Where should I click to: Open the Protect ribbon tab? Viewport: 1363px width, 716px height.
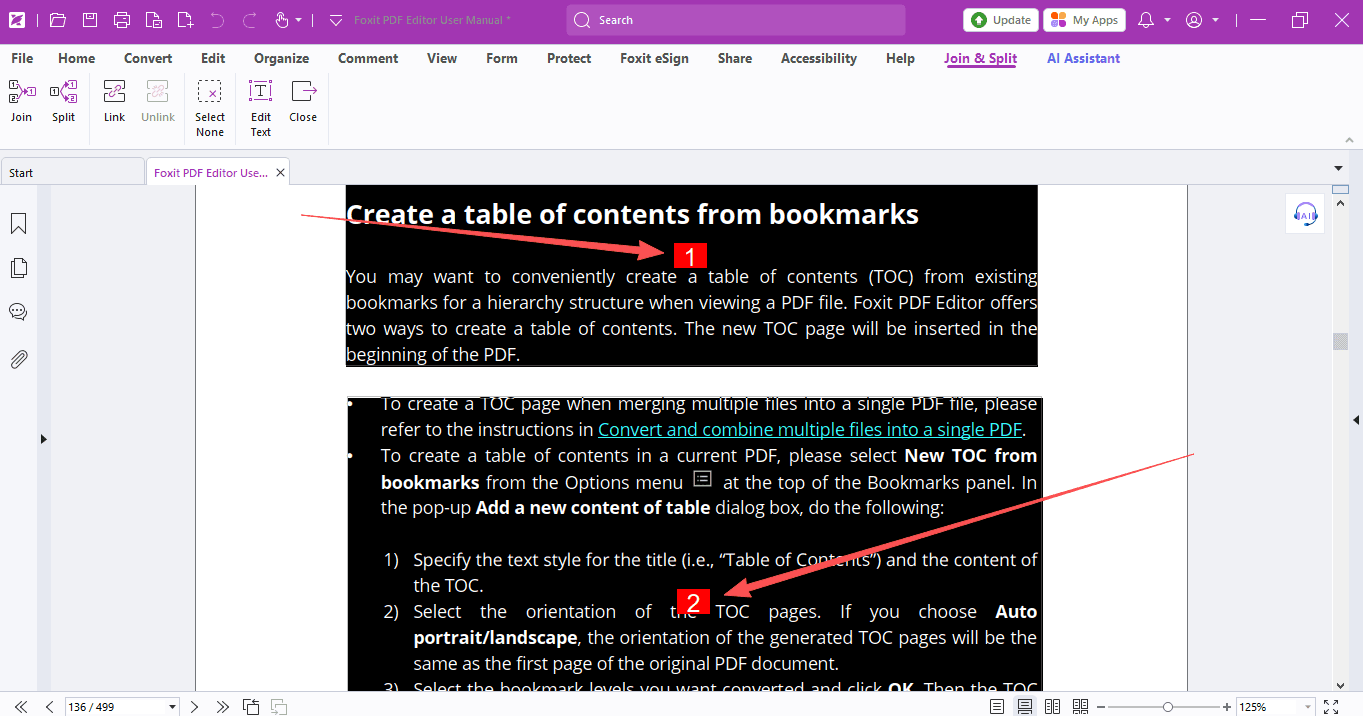click(569, 58)
